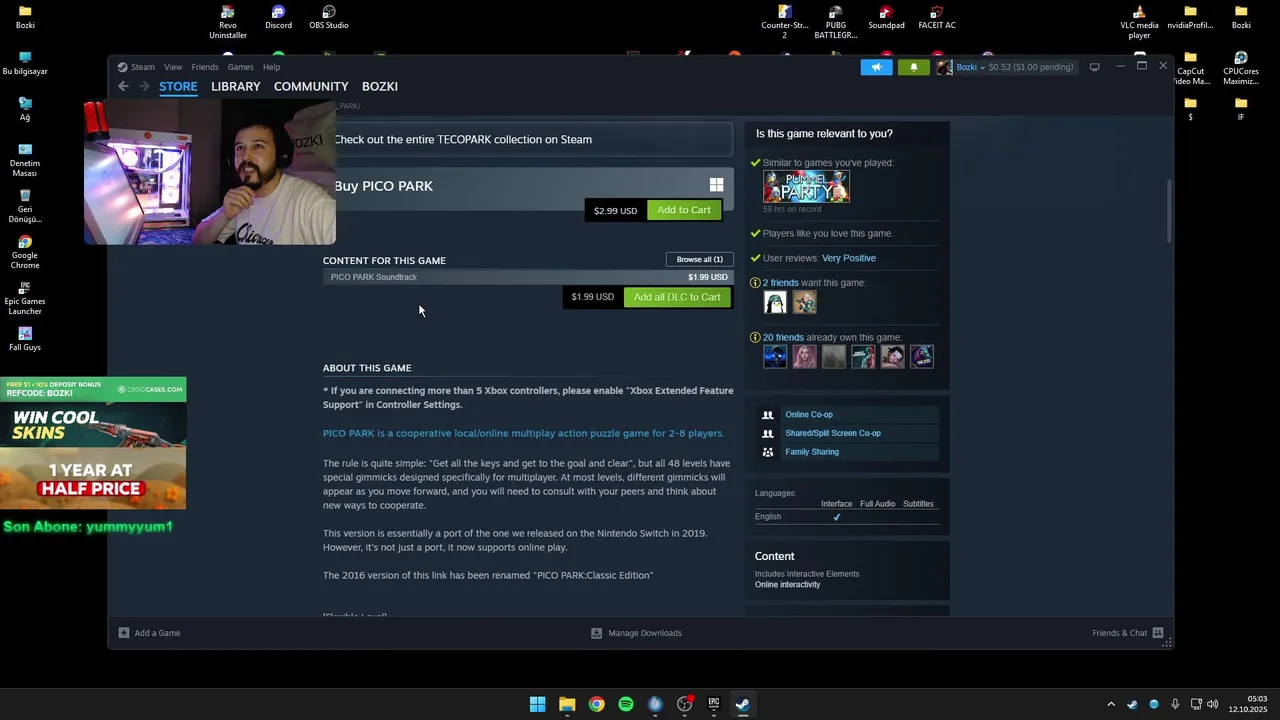Image resolution: width=1280 pixels, height=720 pixels.
Task: Click the Steam forward navigation arrow
Action: click(144, 87)
